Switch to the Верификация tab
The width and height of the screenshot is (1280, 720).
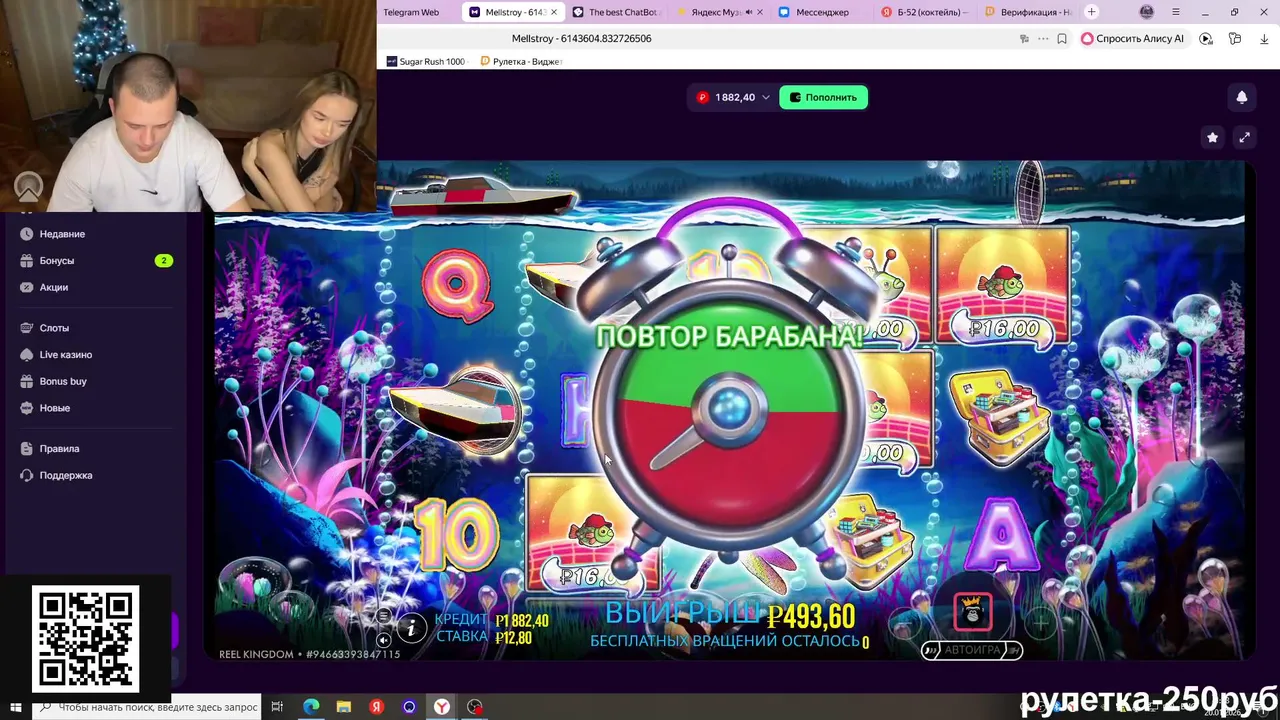[x=1028, y=12]
